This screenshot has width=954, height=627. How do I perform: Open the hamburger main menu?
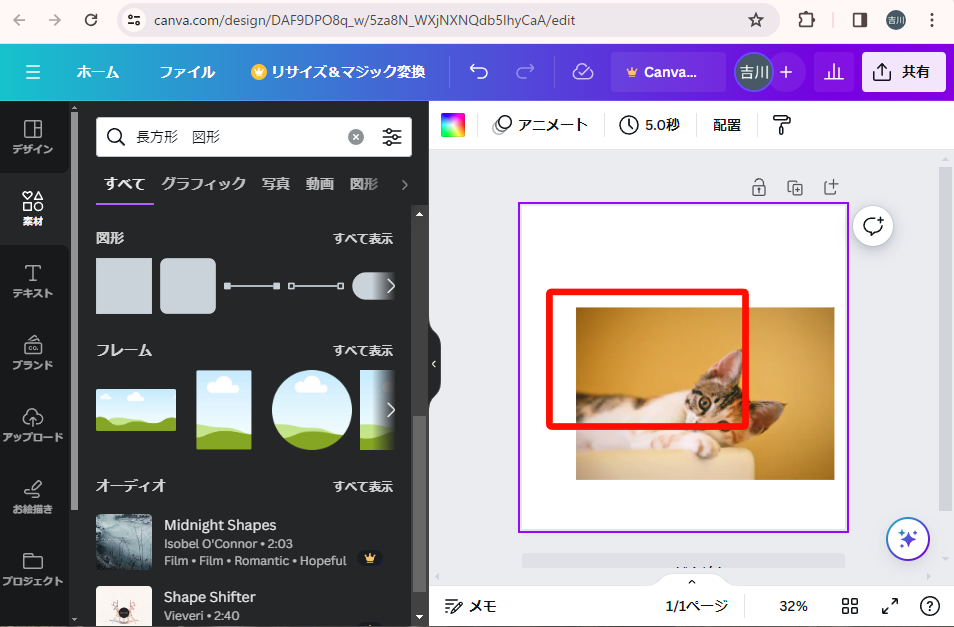(x=33, y=72)
